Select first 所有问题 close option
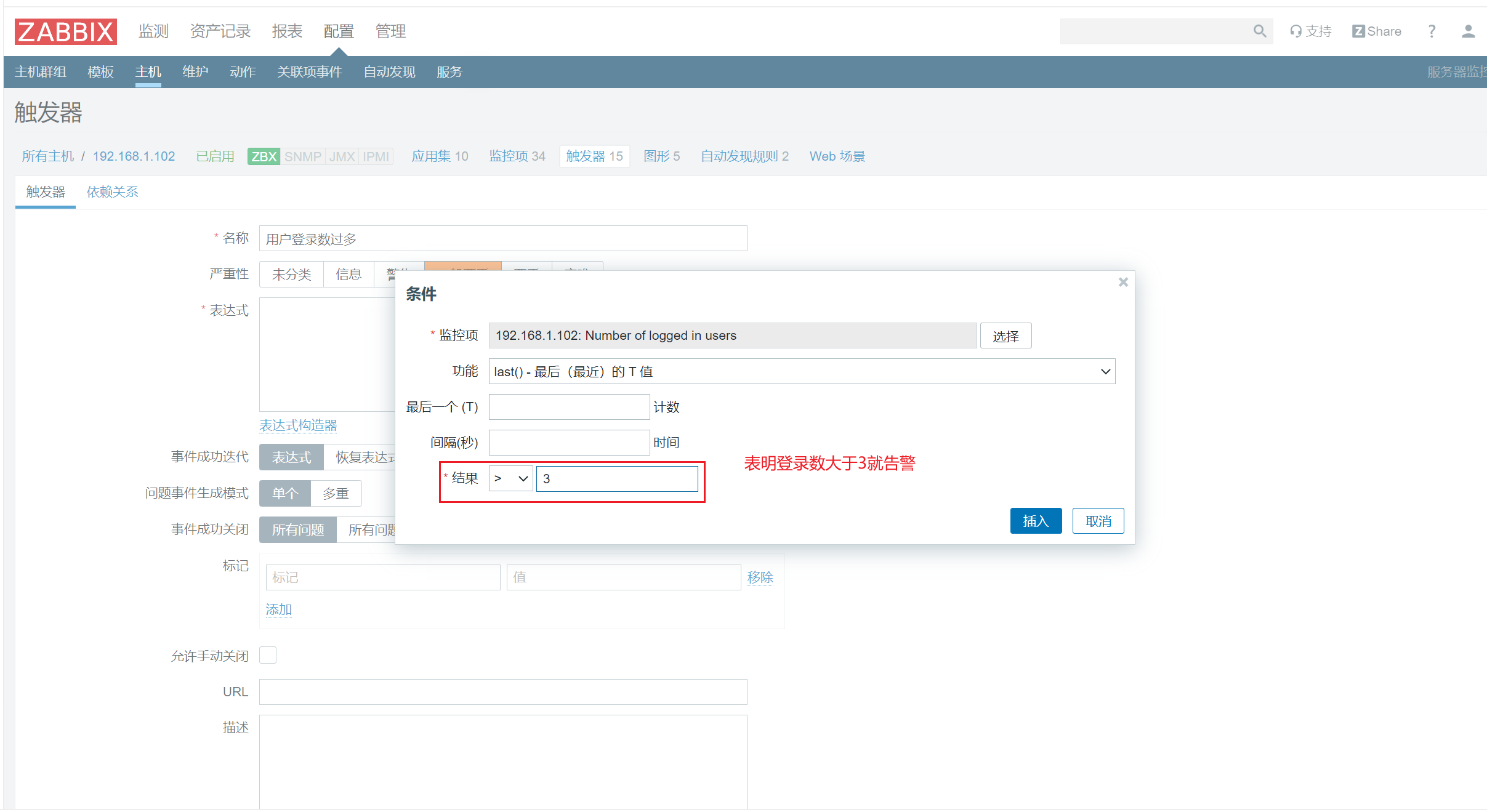Viewport: 1487px width, 812px height. coord(298,530)
